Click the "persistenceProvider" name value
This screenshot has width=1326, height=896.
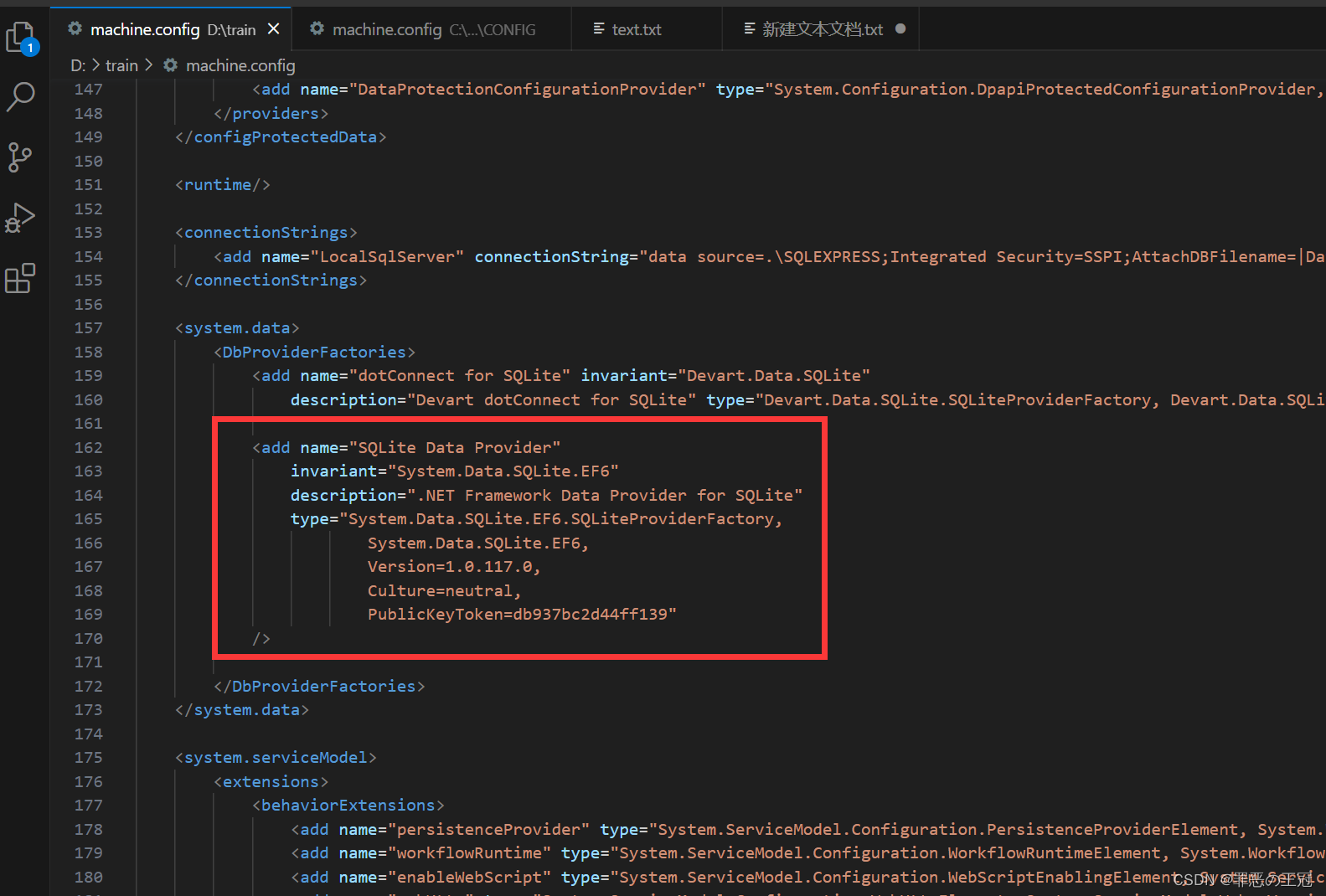click(x=488, y=830)
